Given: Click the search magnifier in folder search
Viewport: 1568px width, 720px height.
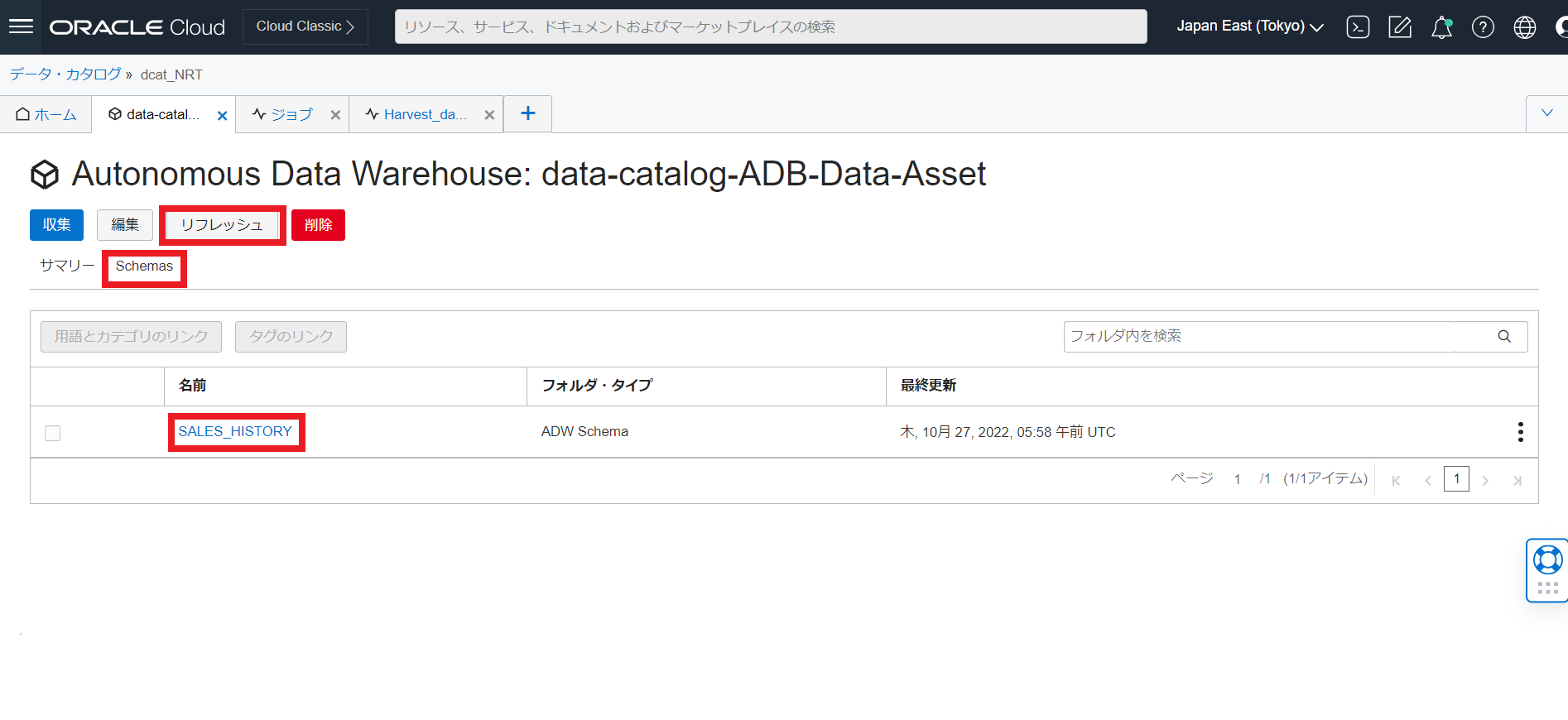Looking at the screenshot, I should [1504, 336].
